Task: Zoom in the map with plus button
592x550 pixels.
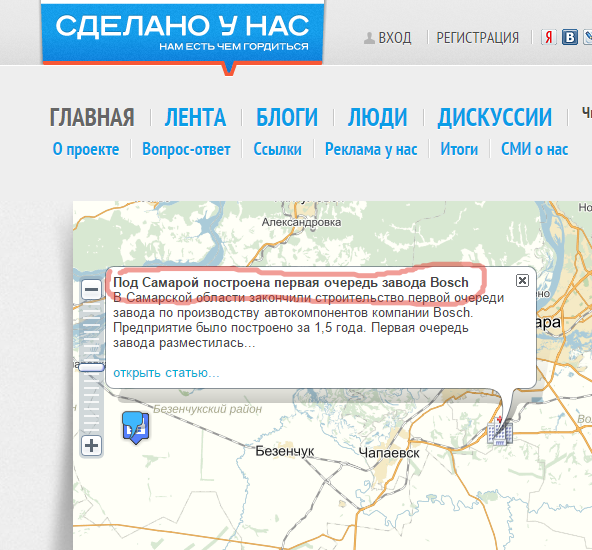Action: 91,446
